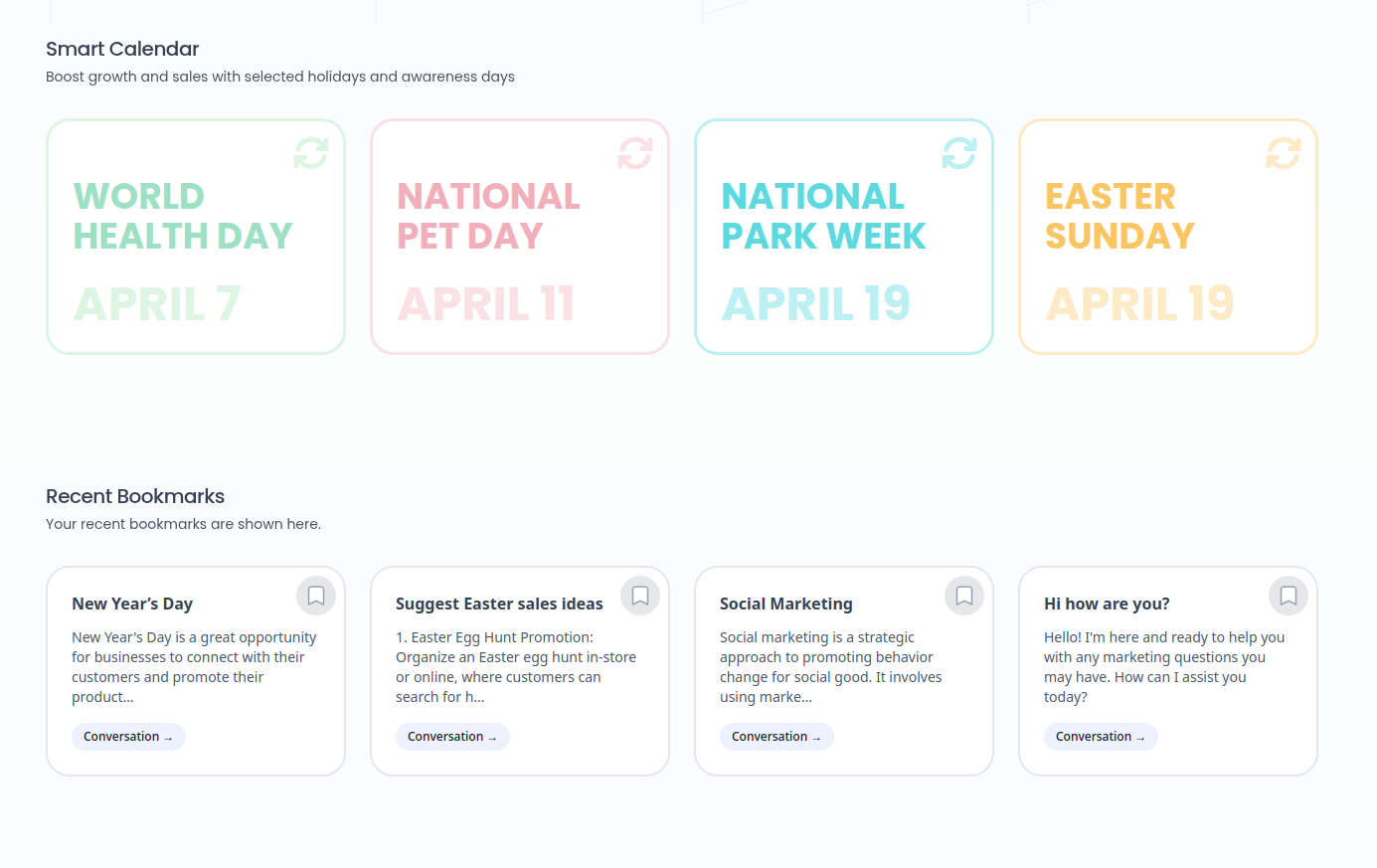Image resolution: width=1377 pixels, height=868 pixels.
Task: Select the National Park Week title
Action: pos(823,216)
